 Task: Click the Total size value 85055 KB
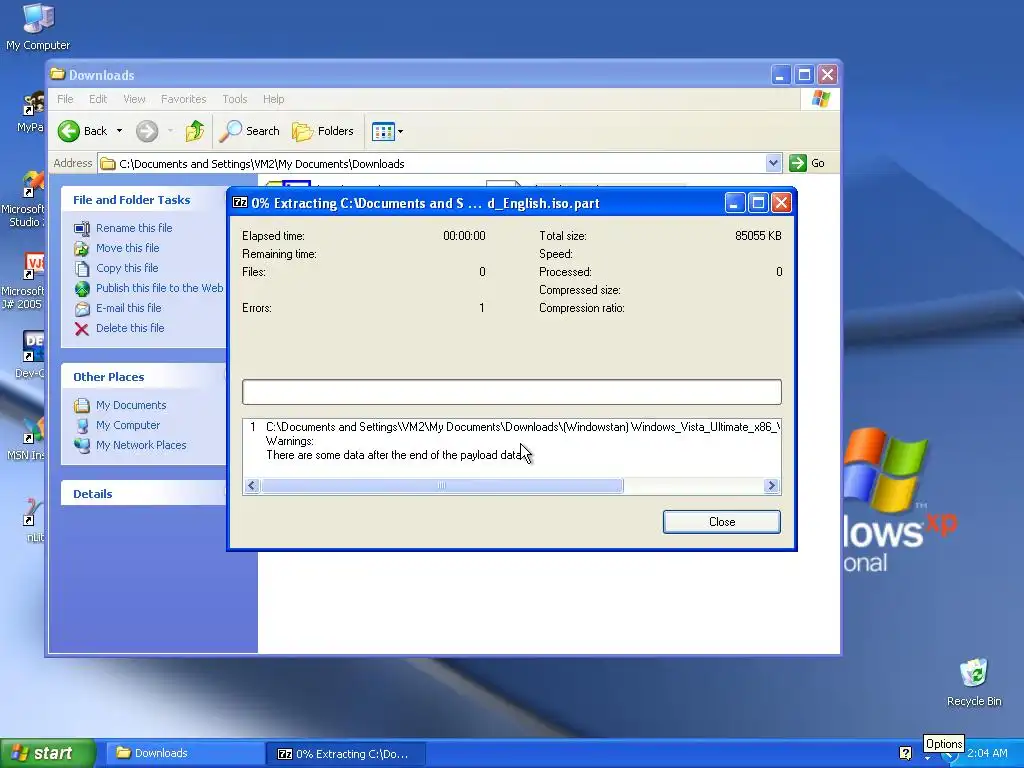click(x=758, y=236)
